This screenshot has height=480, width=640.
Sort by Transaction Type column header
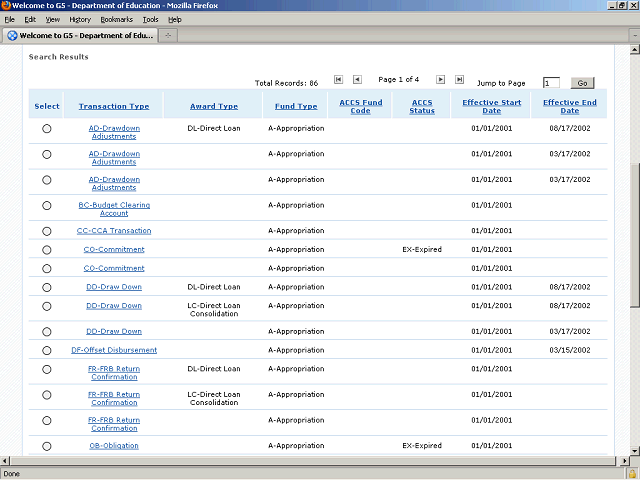click(x=114, y=106)
